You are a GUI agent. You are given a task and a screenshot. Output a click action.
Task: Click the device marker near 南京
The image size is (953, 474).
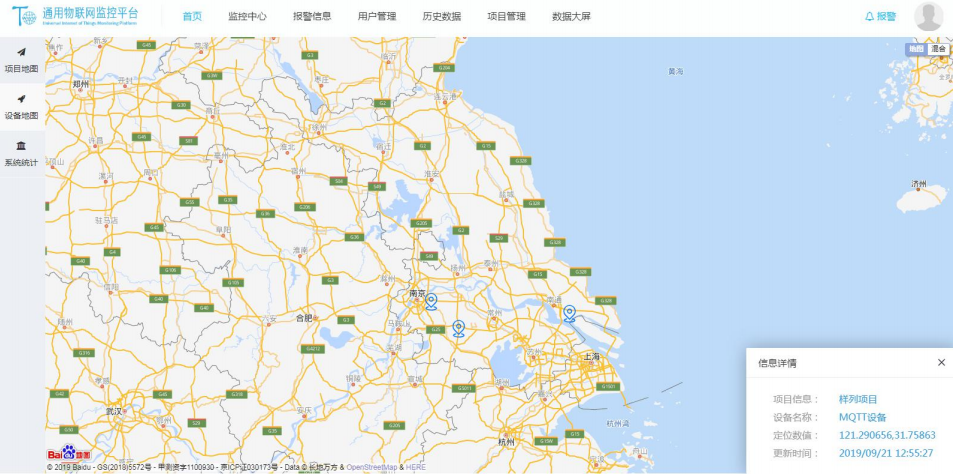tap(431, 301)
